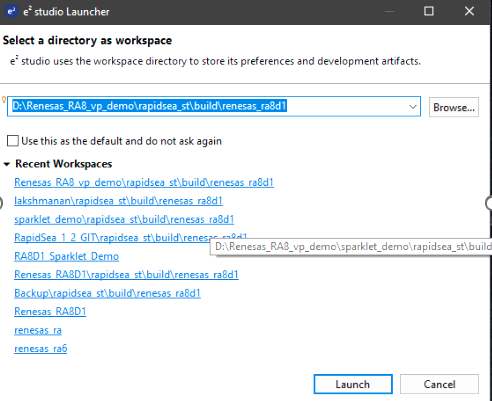Open the workspace path dropdown arrow
This screenshot has width=492, height=401.
click(x=413, y=107)
